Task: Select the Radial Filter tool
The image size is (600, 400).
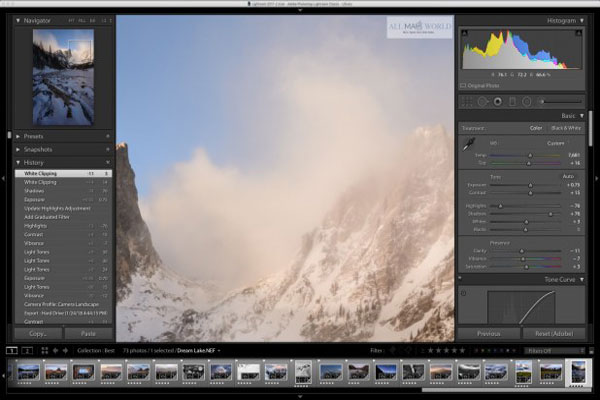Action: 526,101
